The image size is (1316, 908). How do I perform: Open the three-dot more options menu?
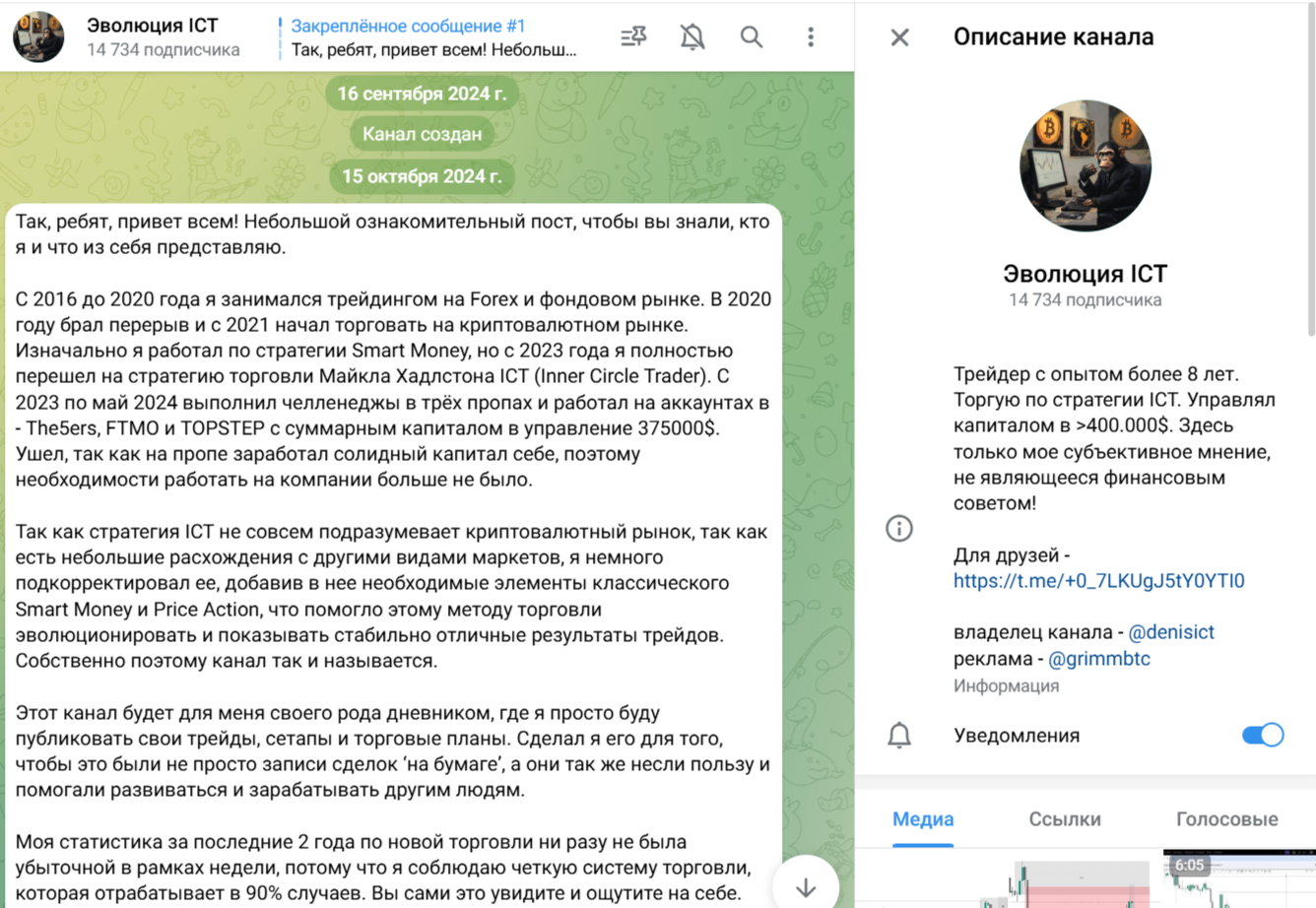[x=811, y=37]
